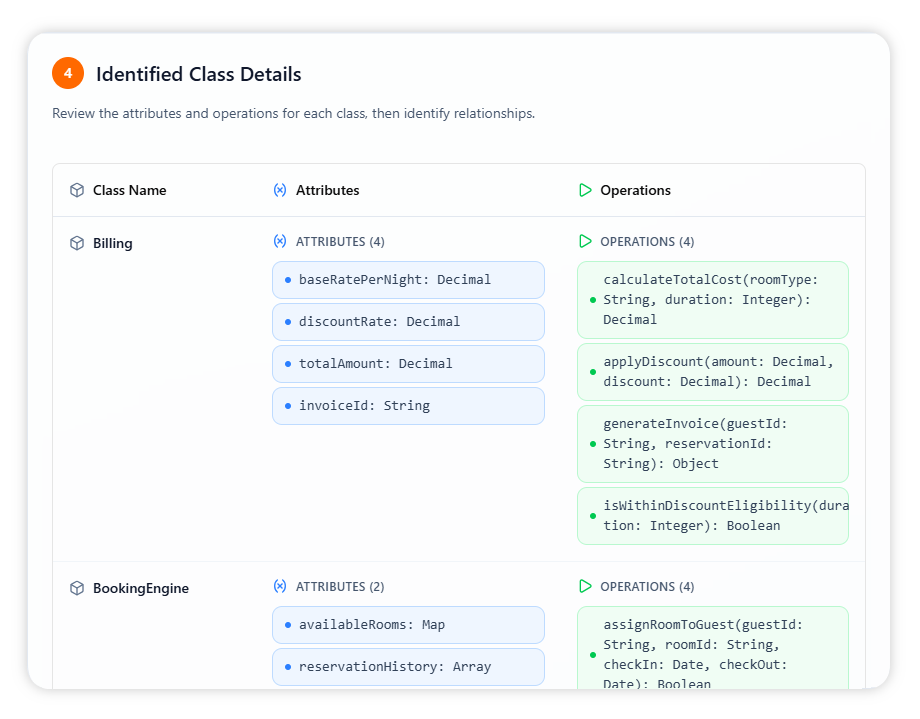The width and height of the screenshot is (920, 719).
Task: Click the play icon next to BookingEngine OPERATIONS (4)
Action: pyautogui.click(x=585, y=586)
